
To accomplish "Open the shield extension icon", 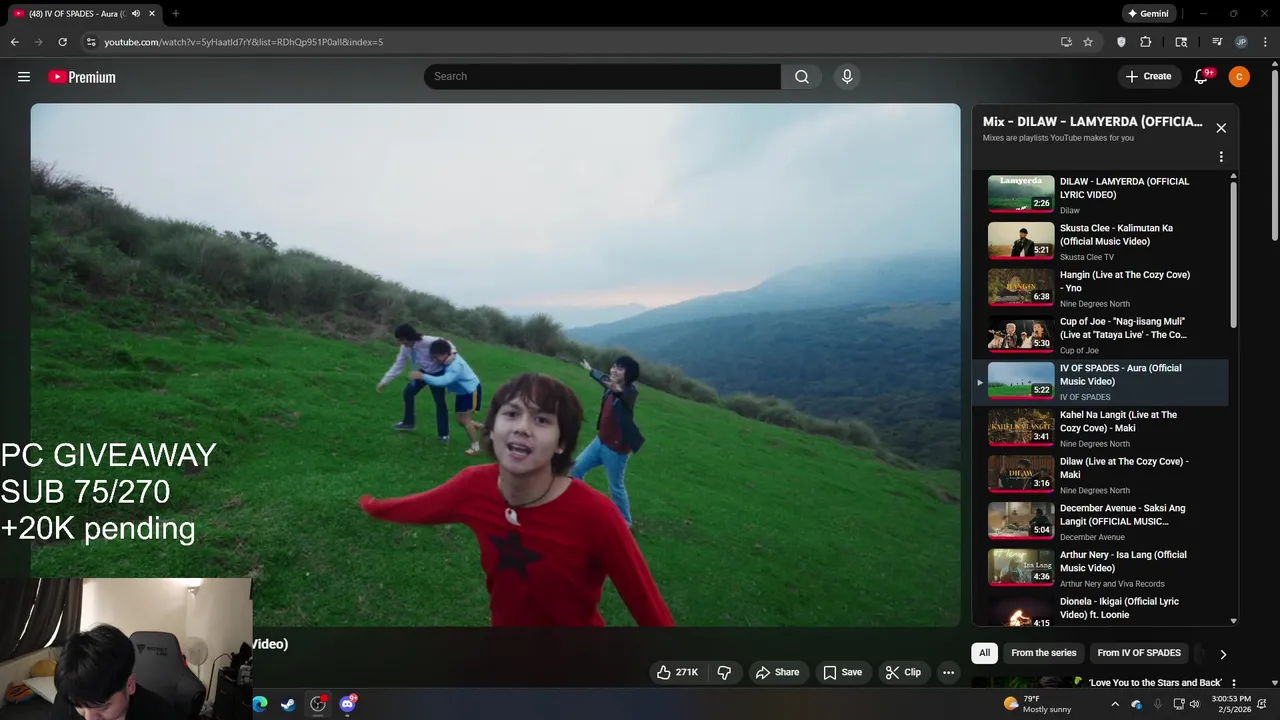I will click(1121, 42).
